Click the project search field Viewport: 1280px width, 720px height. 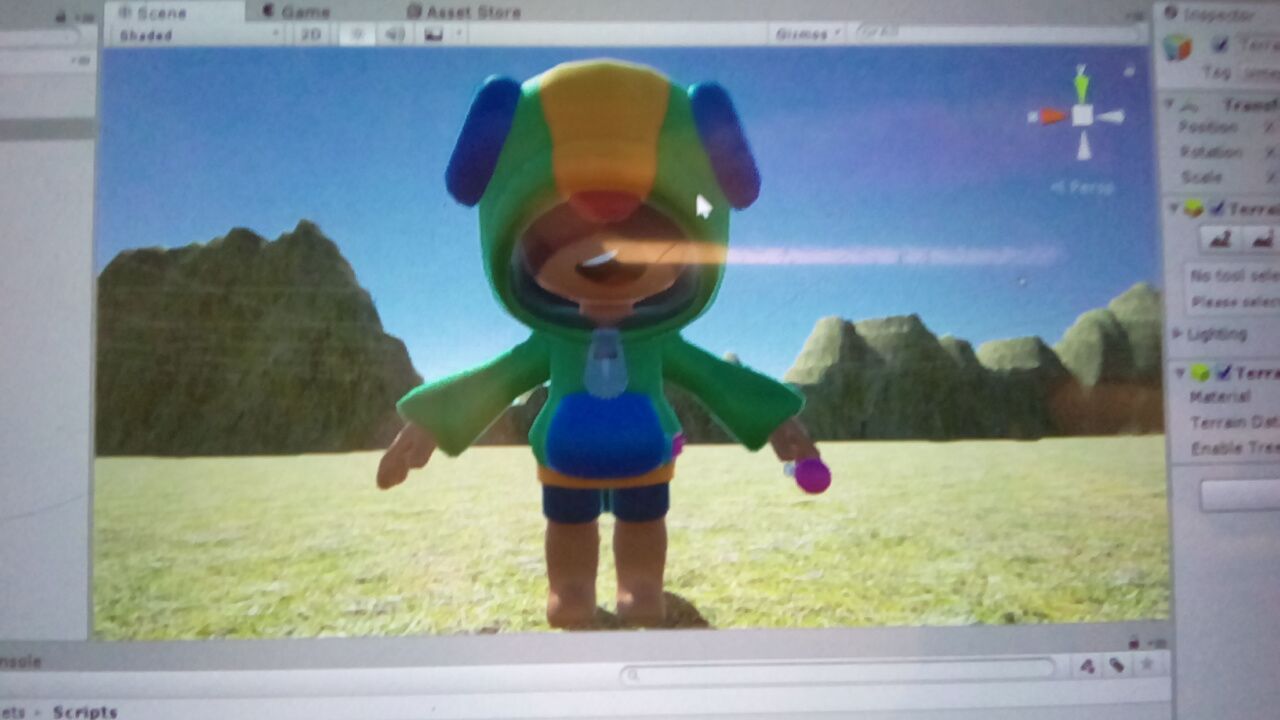[x=838, y=671]
